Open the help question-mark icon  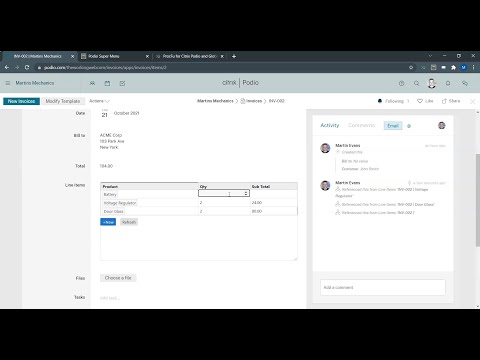[402, 83]
